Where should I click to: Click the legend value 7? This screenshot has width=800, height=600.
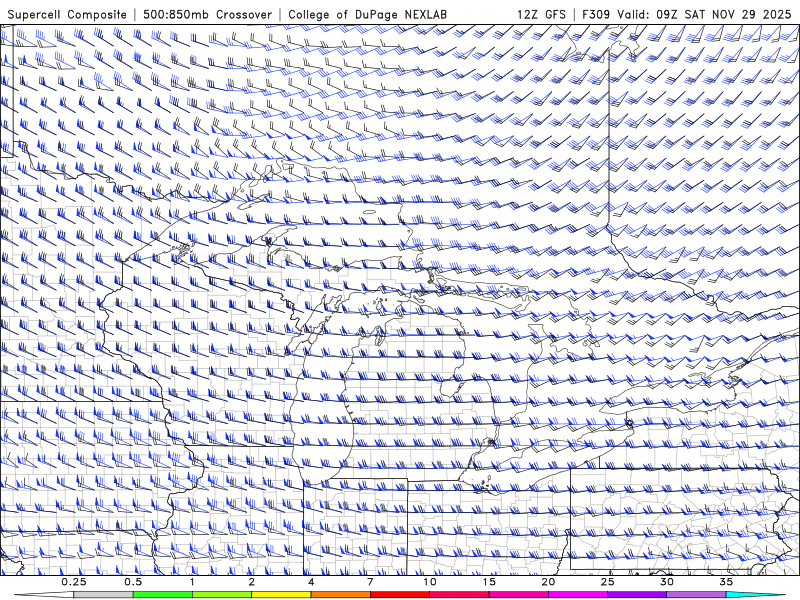[370, 582]
